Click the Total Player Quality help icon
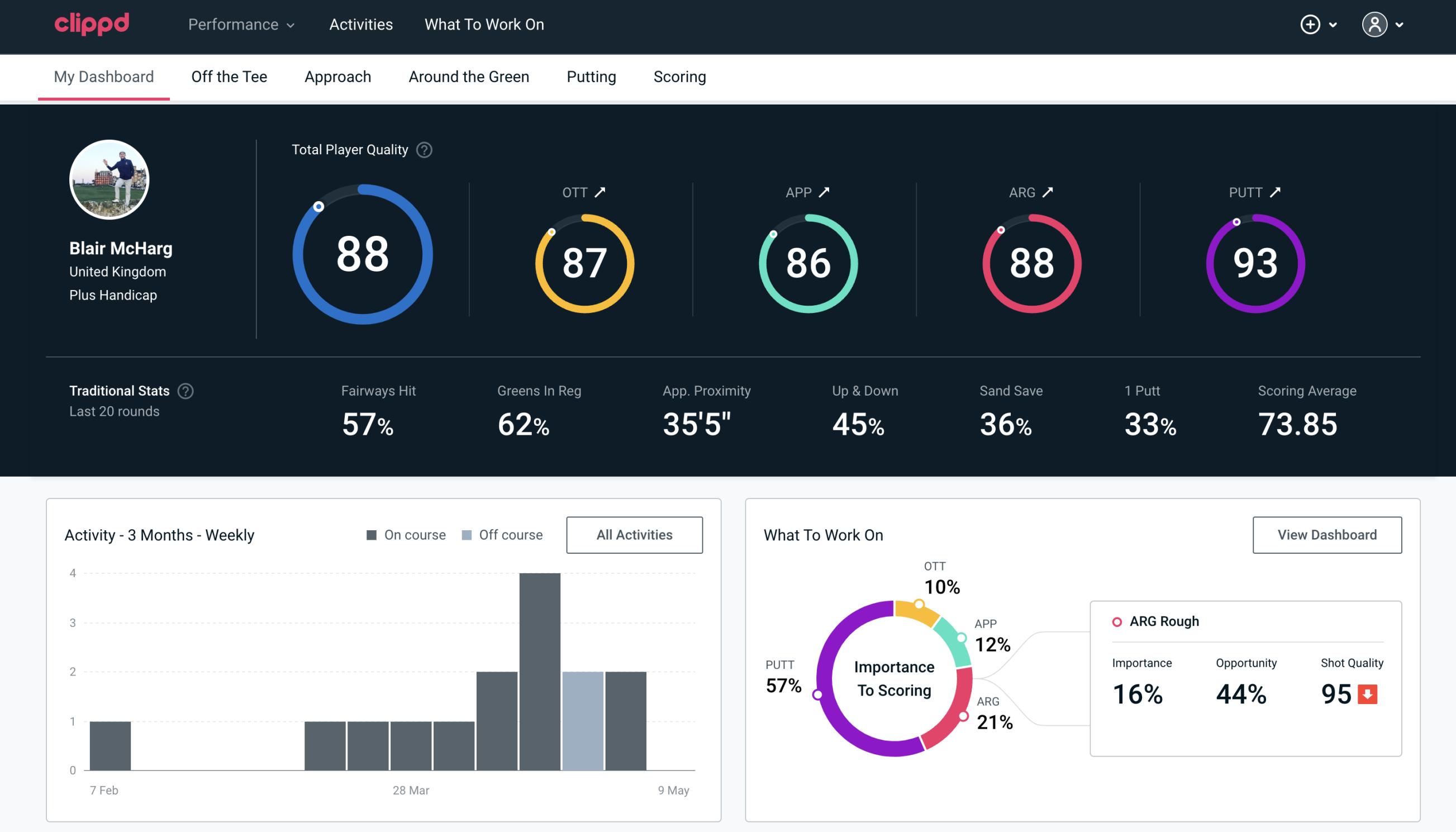The image size is (1456, 832). [x=423, y=150]
